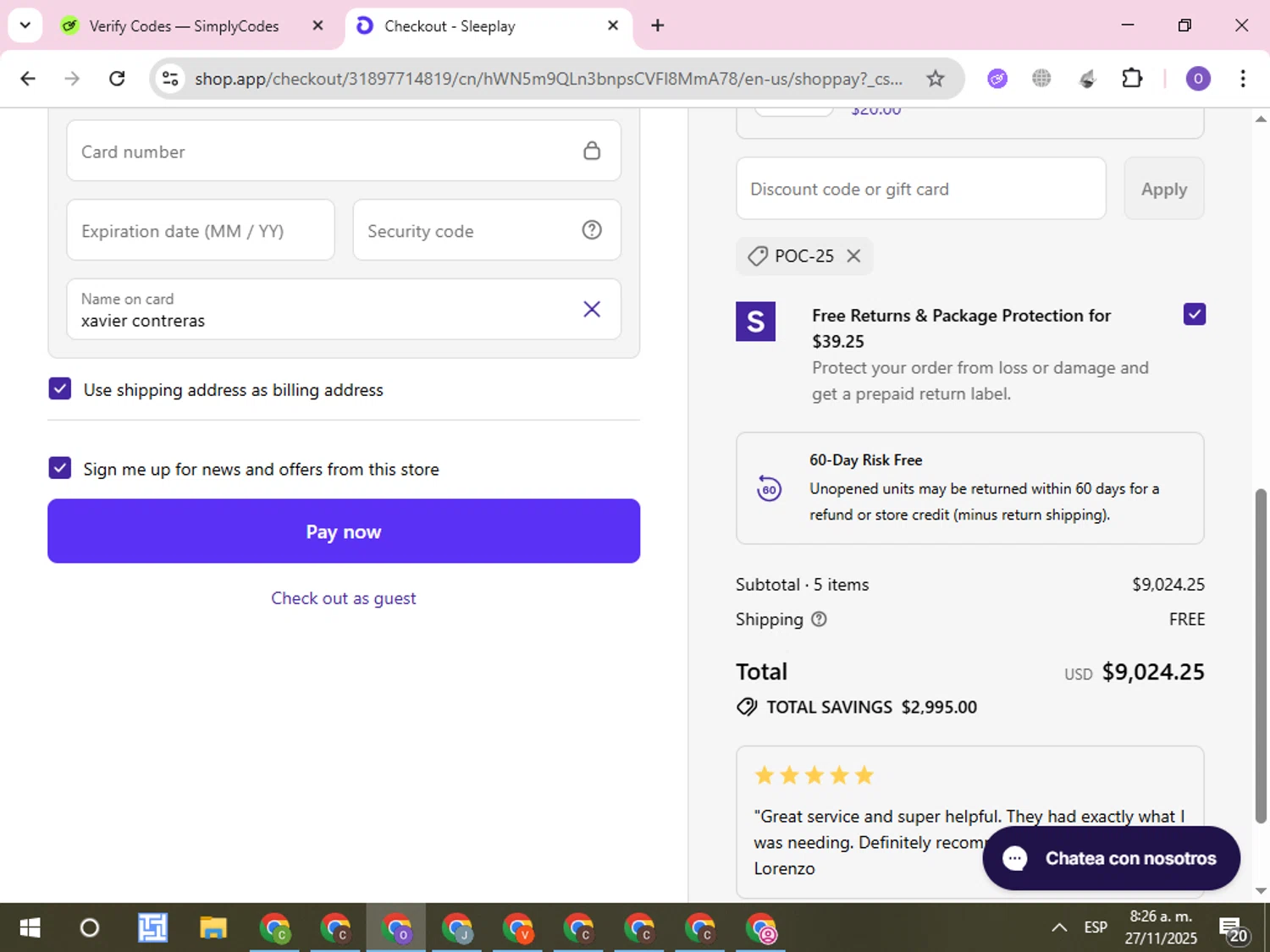Click the total savings tag icon
The width and height of the screenshot is (1270, 952).
pyautogui.click(x=747, y=707)
